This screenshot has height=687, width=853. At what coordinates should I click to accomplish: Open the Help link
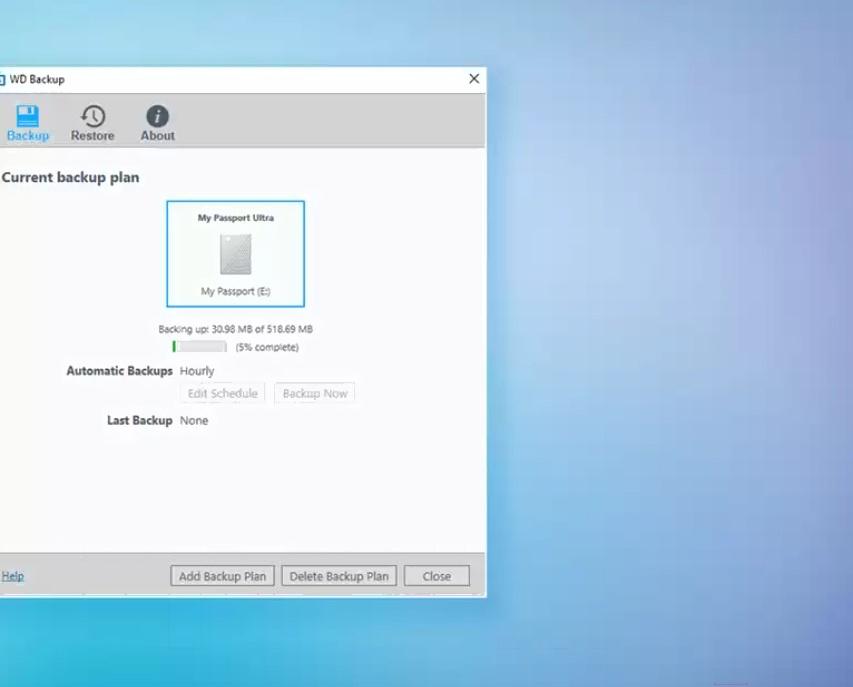(12, 576)
